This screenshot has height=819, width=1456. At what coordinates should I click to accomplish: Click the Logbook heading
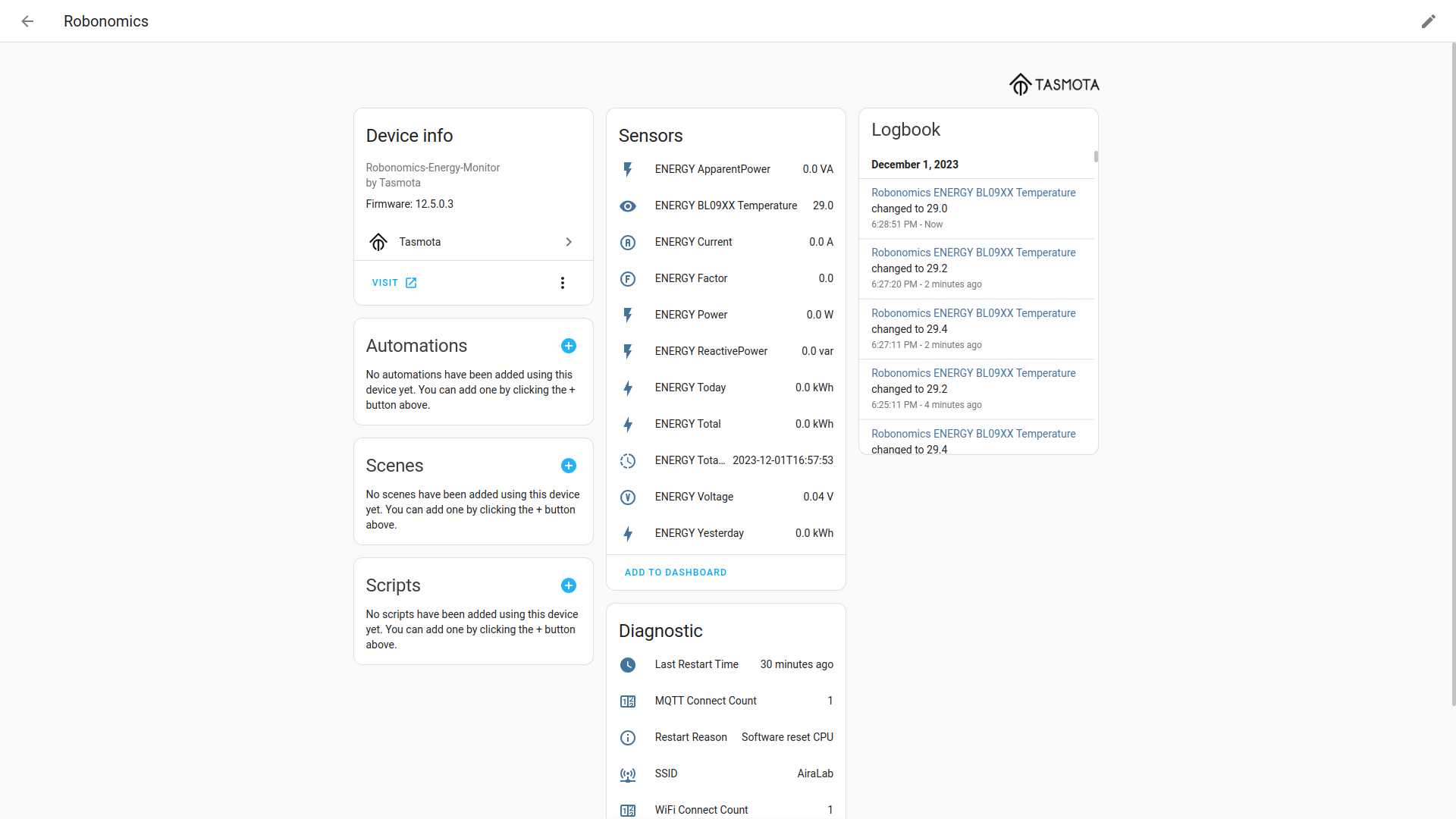[x=905, y=130]
